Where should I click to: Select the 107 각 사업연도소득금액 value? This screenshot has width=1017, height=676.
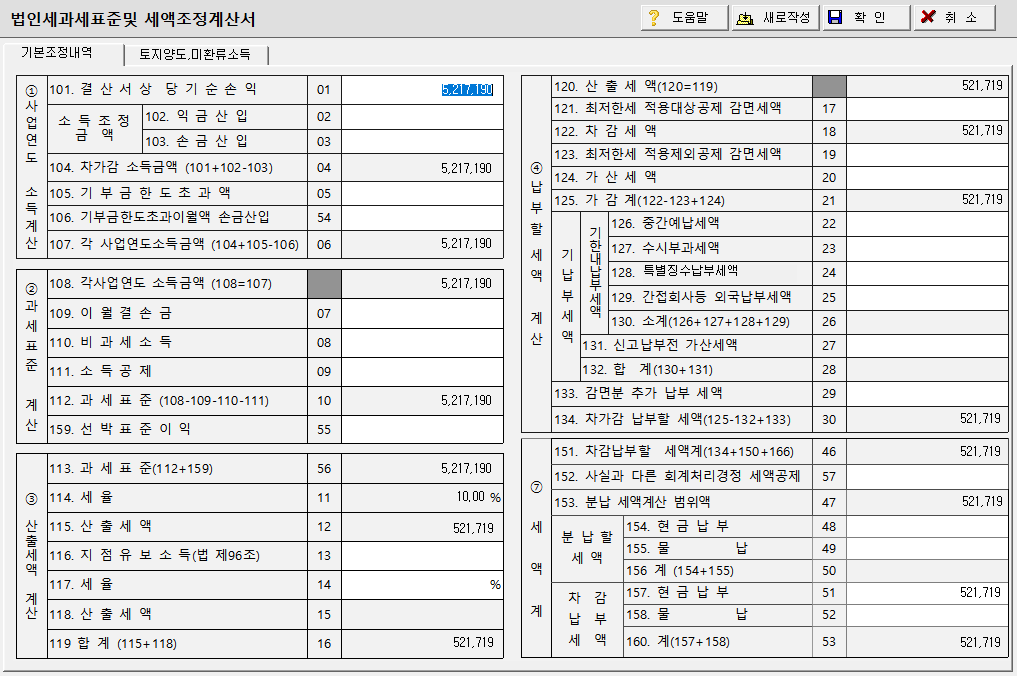pyautogui.click(x=422, y=244)
